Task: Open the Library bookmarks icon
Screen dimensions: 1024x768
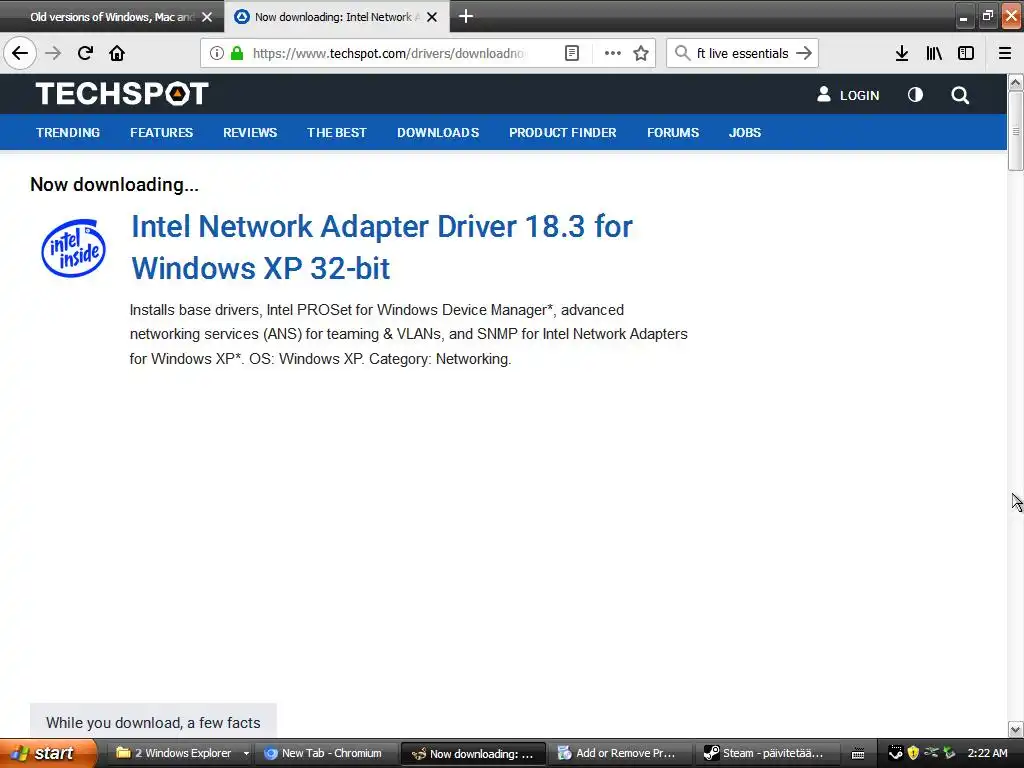Action: (934, 53)
